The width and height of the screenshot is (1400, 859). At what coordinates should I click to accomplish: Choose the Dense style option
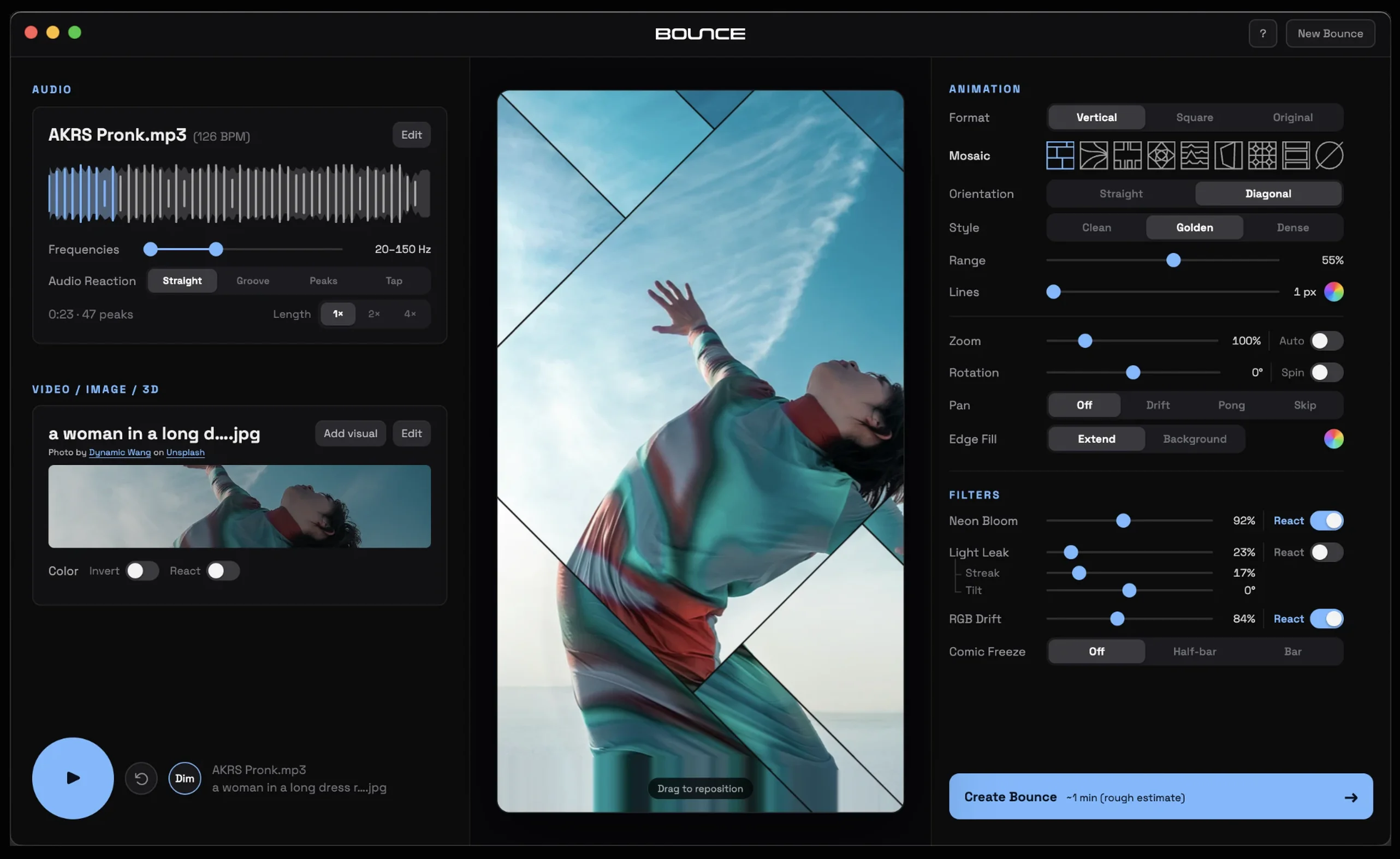coord(1292,228)
